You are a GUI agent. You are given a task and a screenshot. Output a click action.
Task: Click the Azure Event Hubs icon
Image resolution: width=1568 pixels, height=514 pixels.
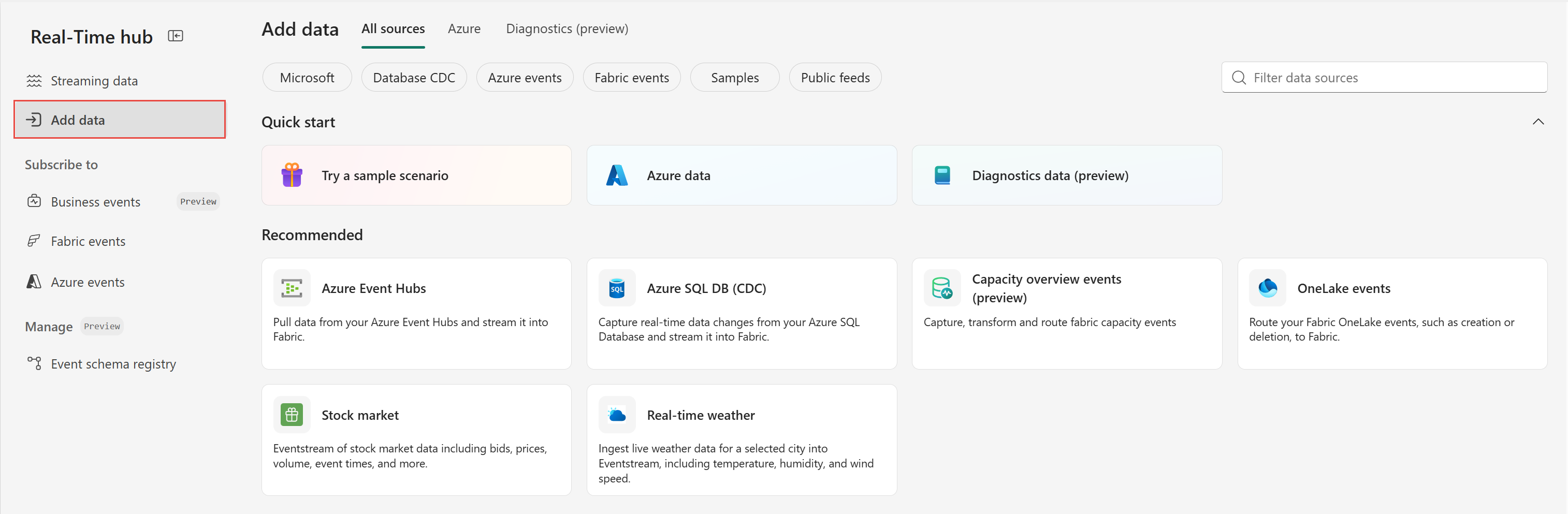(292, 288)
